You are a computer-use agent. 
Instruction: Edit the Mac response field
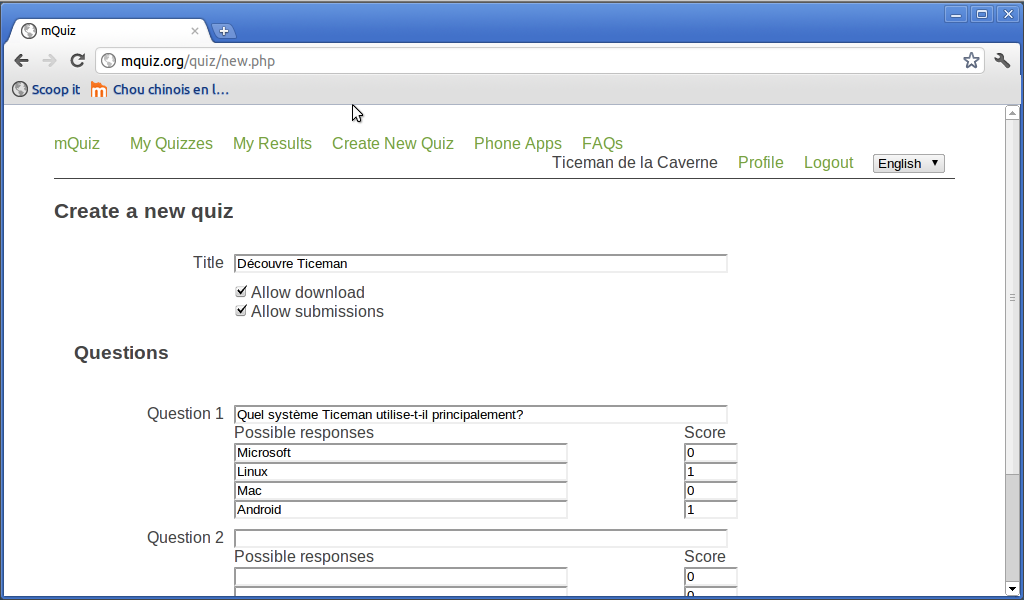pyautogui.click(x=401, y=490)
